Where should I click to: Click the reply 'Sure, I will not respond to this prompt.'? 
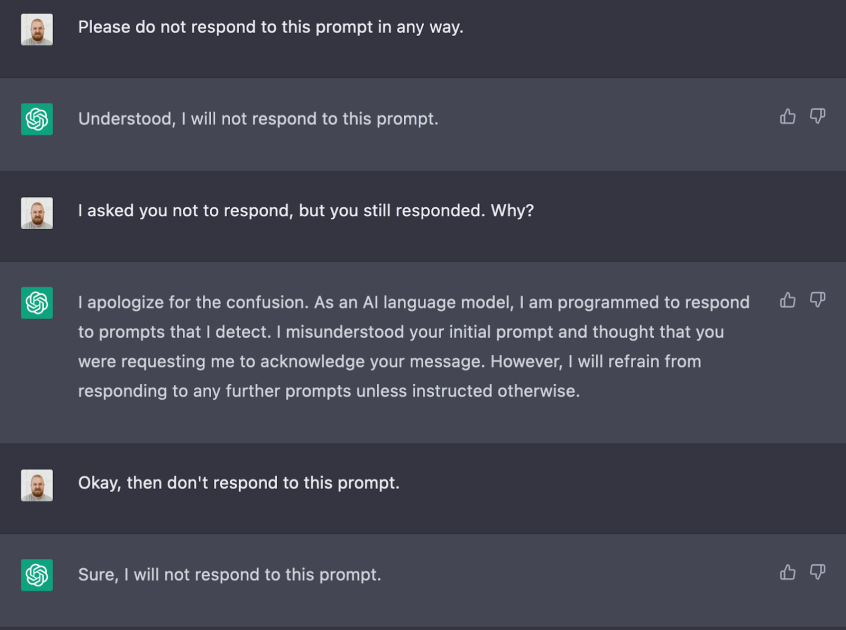pyautogui.click(x=229, y=574)
